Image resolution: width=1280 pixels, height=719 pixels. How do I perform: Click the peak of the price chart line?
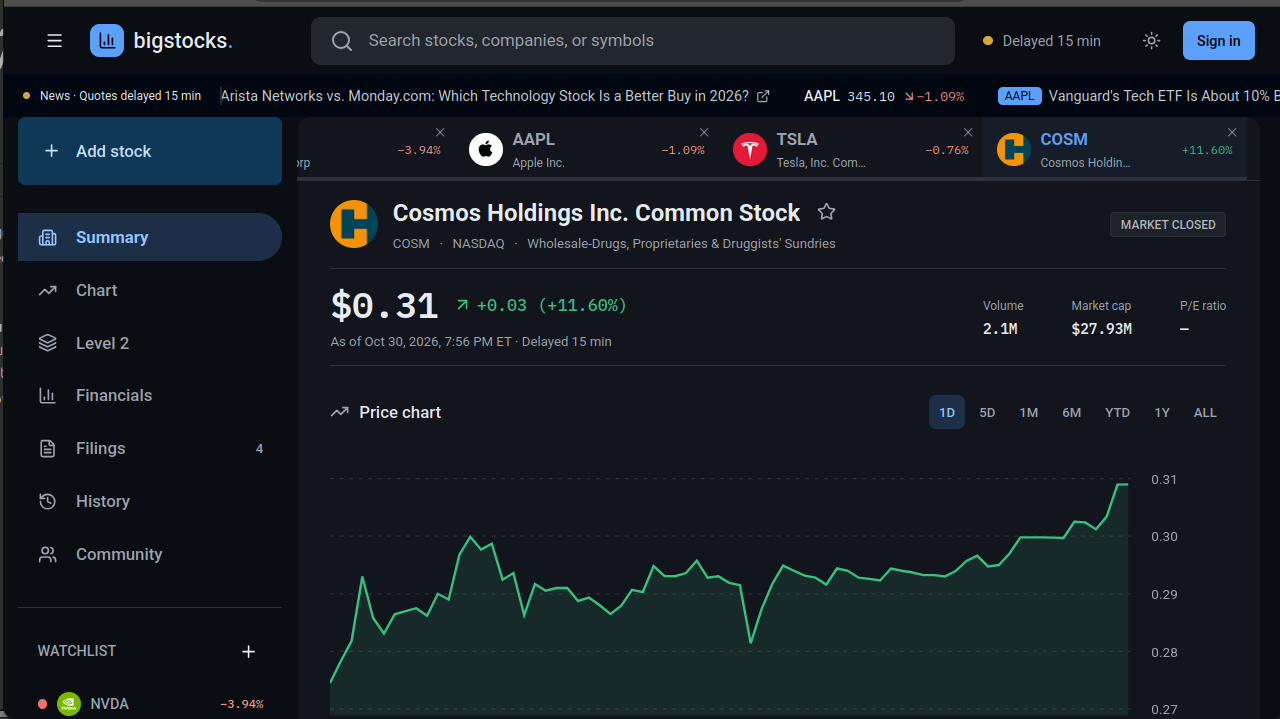point(1122,484)
